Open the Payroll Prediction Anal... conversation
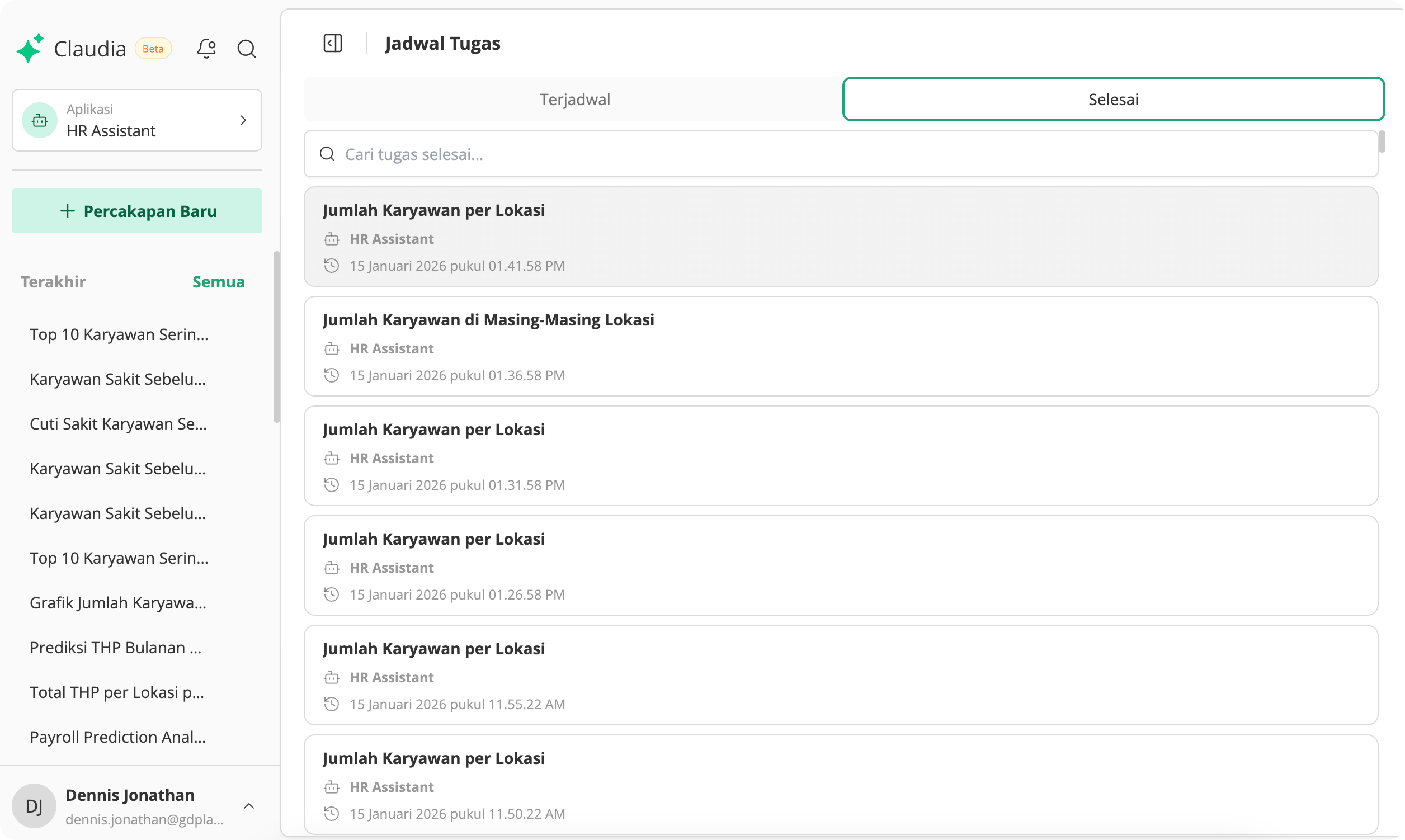This screenshot has height=840, width=1405. pyautogui.click(x=117, y=737)
